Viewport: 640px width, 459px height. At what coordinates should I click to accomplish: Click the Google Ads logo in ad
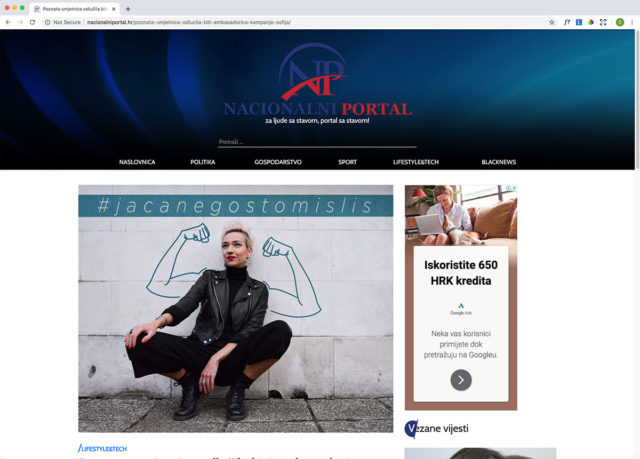point(461,309)
